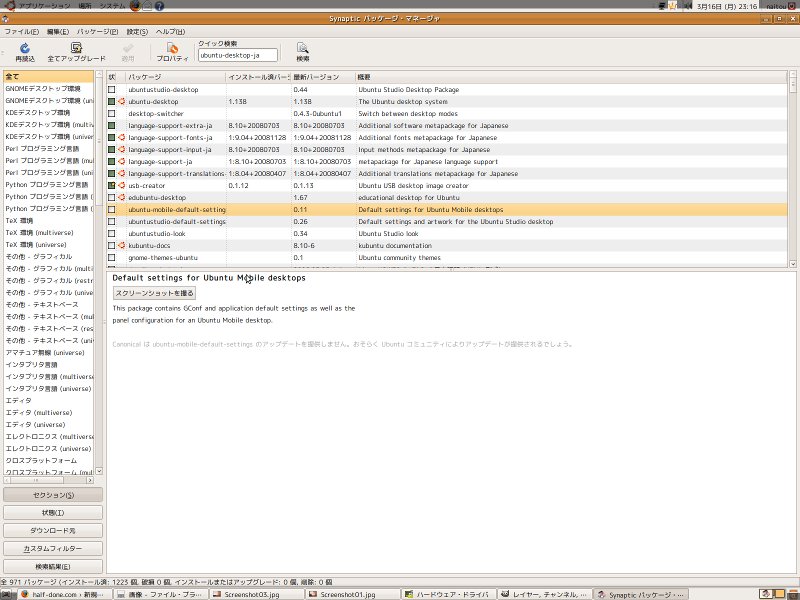Image resolution: width=800 pixels, height=600 pixels.
Task: Open the 設定(S) menu
Action: coord(137,32)
